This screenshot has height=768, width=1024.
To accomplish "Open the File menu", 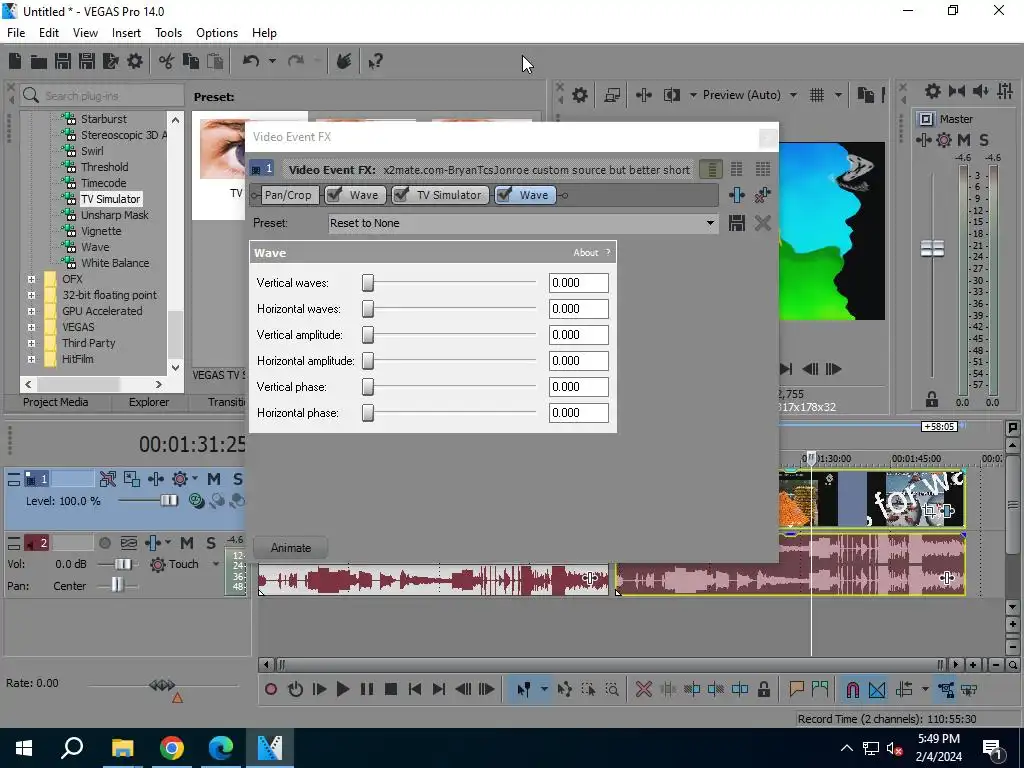I will [x=16, y=33].
